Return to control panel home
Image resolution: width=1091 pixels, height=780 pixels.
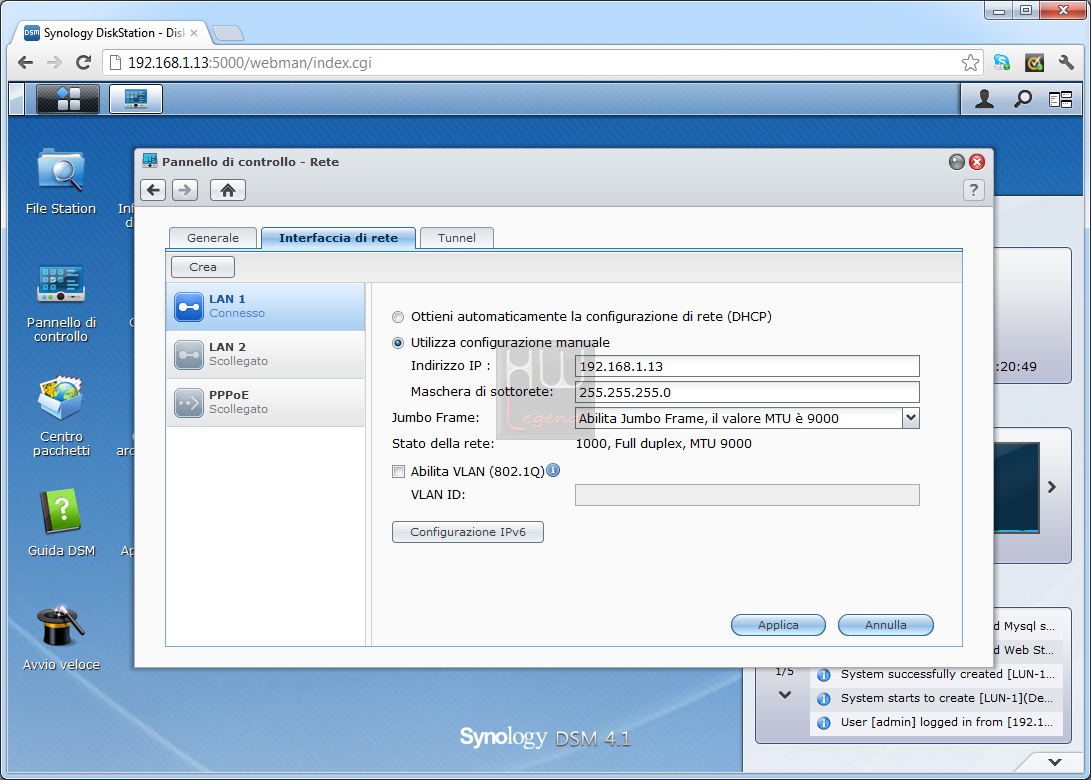228,190
